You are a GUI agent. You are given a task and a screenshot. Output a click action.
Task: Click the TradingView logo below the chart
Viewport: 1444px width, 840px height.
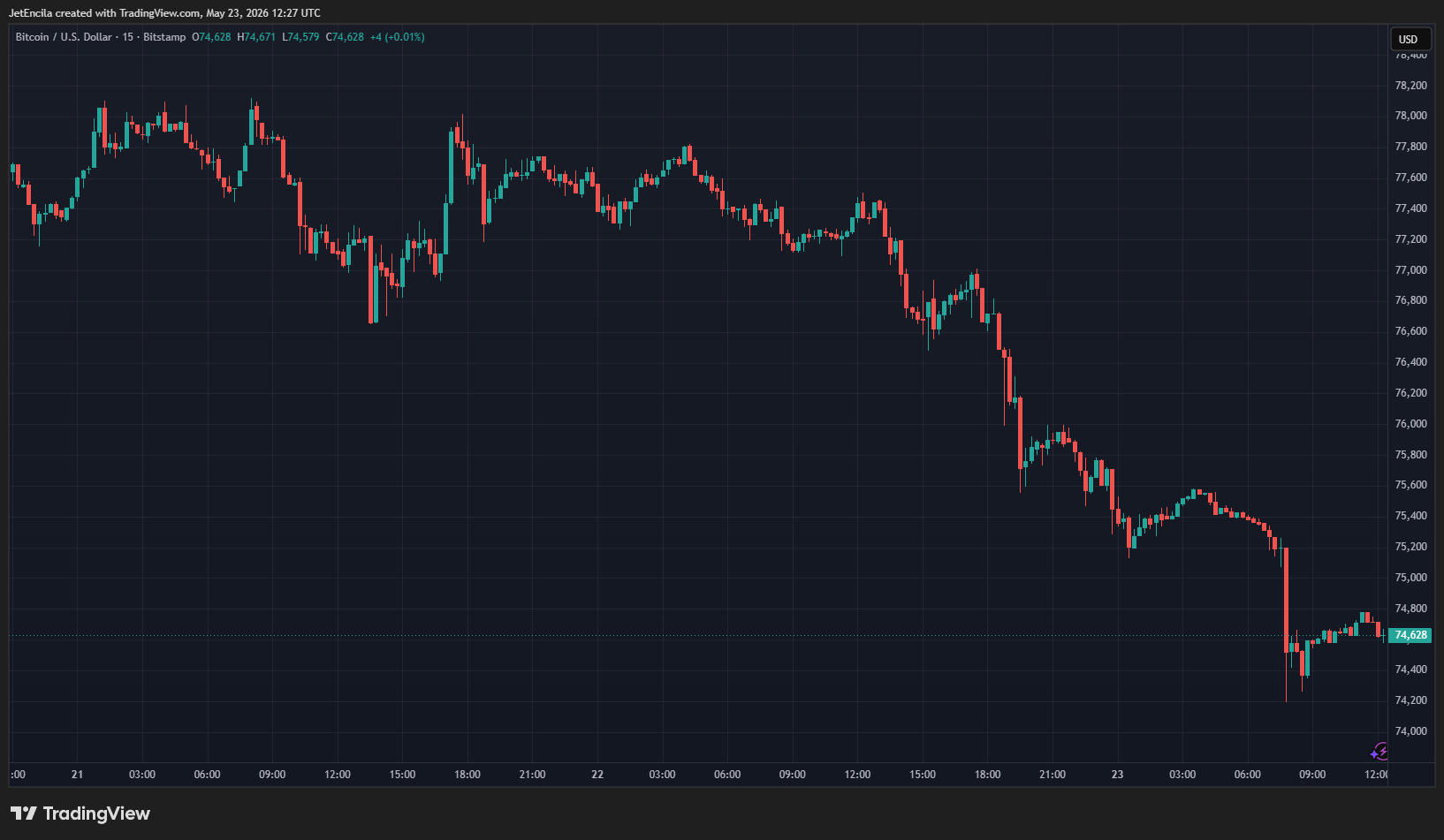pos(80,814)
